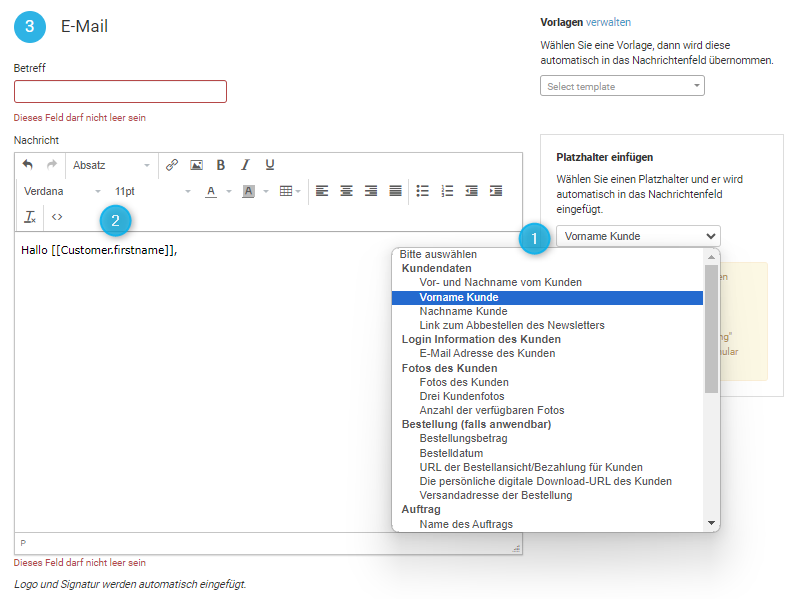Apply background highlight color

coord(248,191)
